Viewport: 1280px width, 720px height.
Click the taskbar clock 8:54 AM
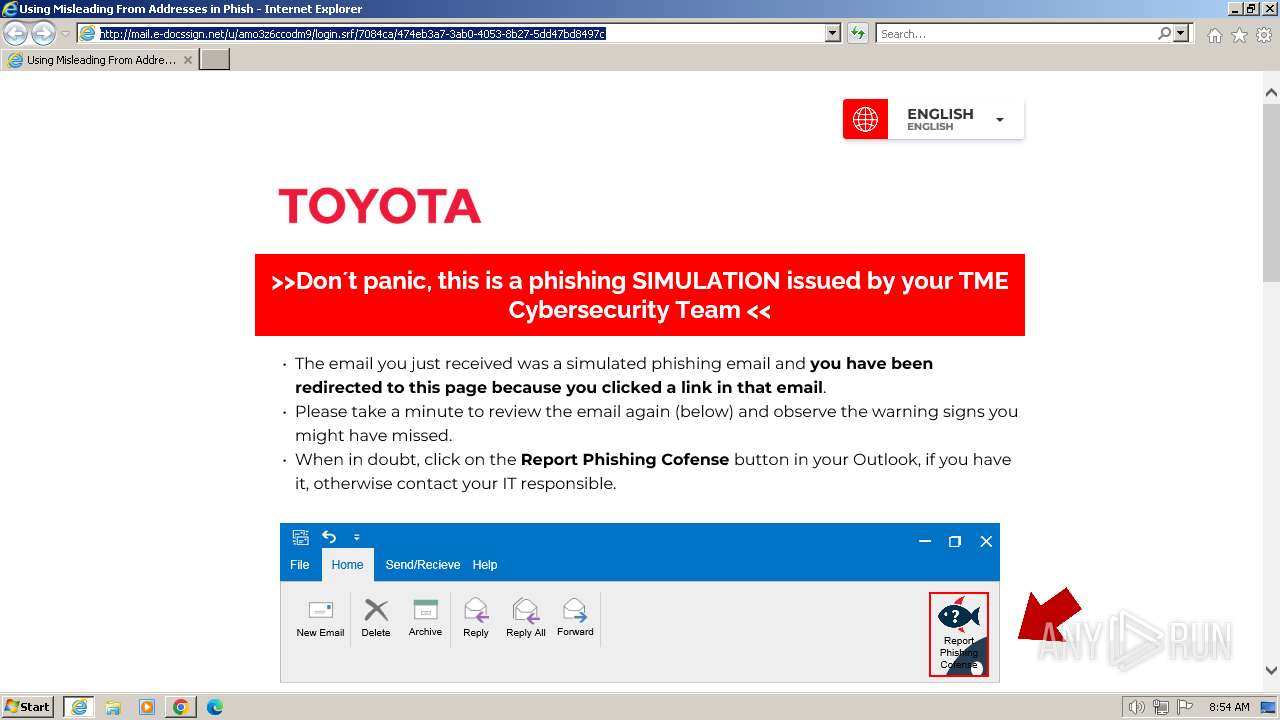1229,707
